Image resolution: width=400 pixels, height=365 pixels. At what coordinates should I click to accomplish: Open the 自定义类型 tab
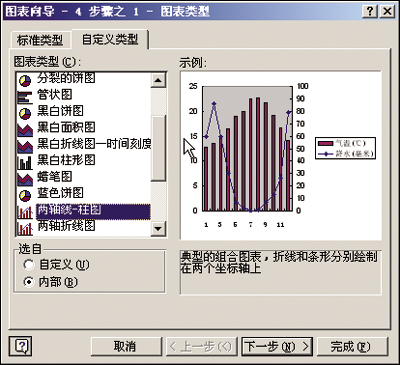click(x=110, y=39)
